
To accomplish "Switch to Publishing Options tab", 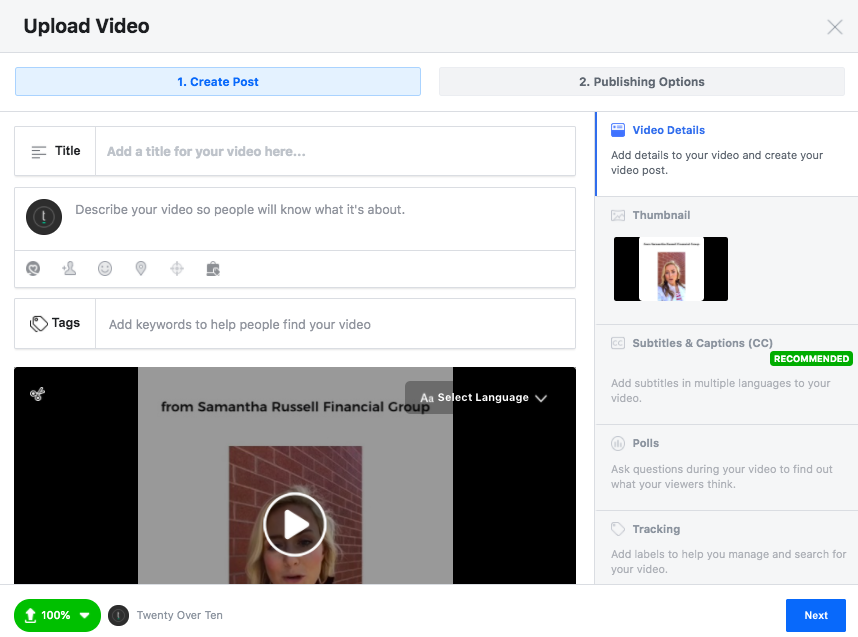I will (641, 82).
